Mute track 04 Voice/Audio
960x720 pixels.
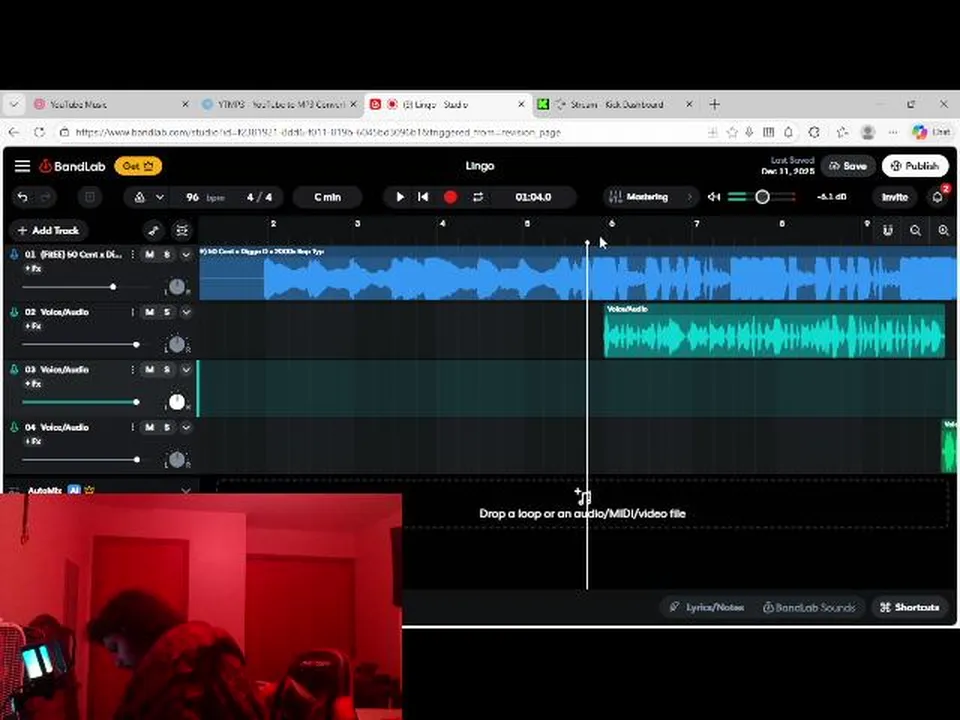point(150,427)
